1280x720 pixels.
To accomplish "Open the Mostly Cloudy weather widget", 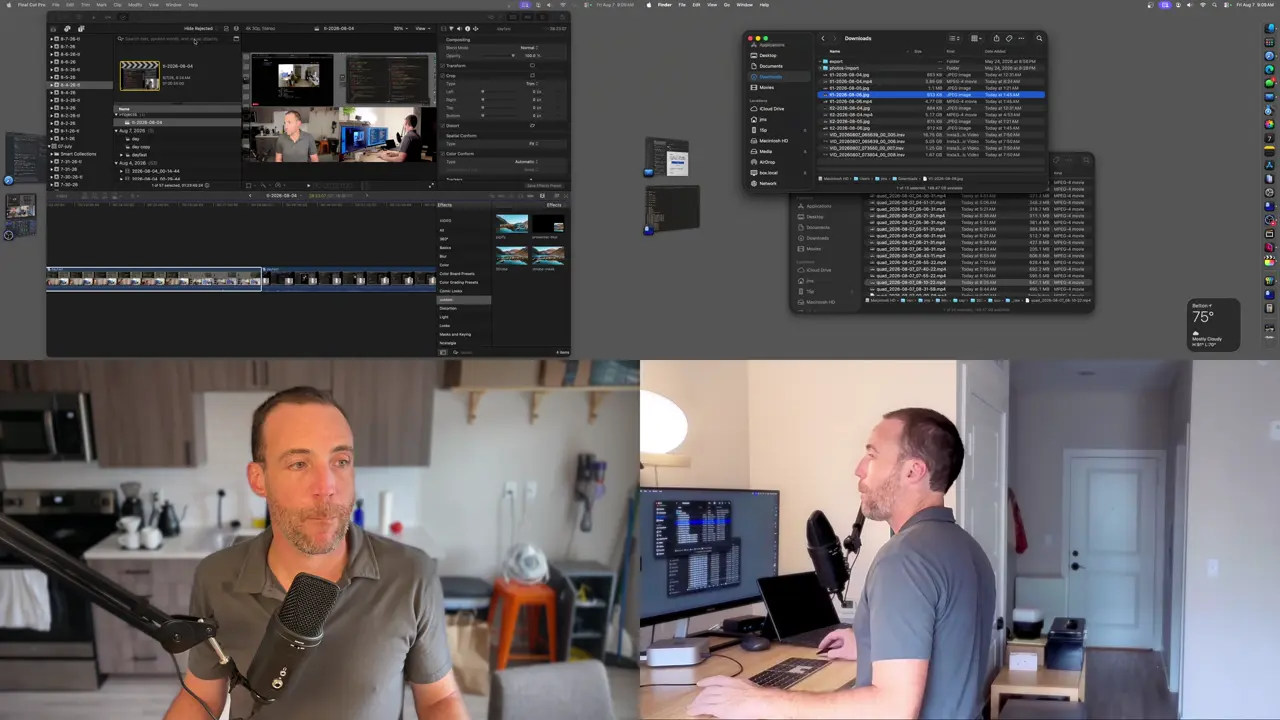I will 1214,324.
